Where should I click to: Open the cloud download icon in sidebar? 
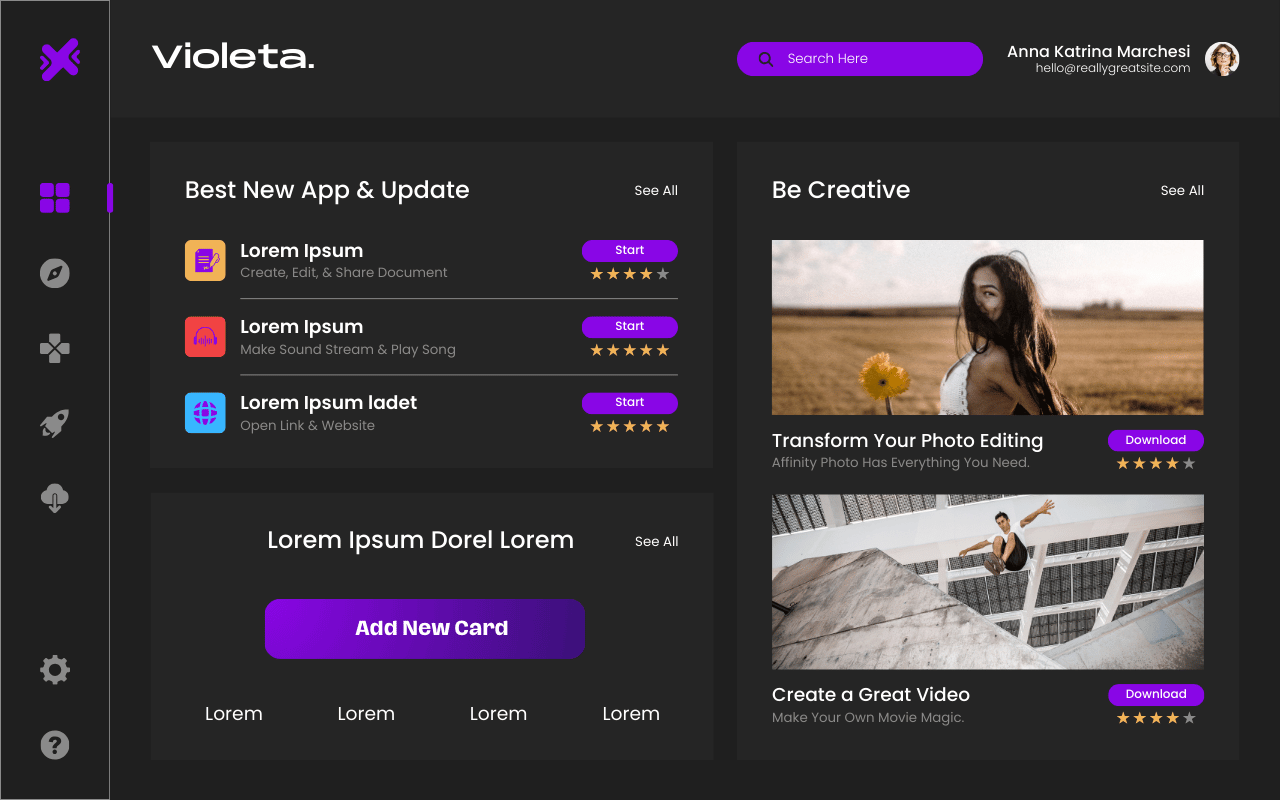coord(55,498)
